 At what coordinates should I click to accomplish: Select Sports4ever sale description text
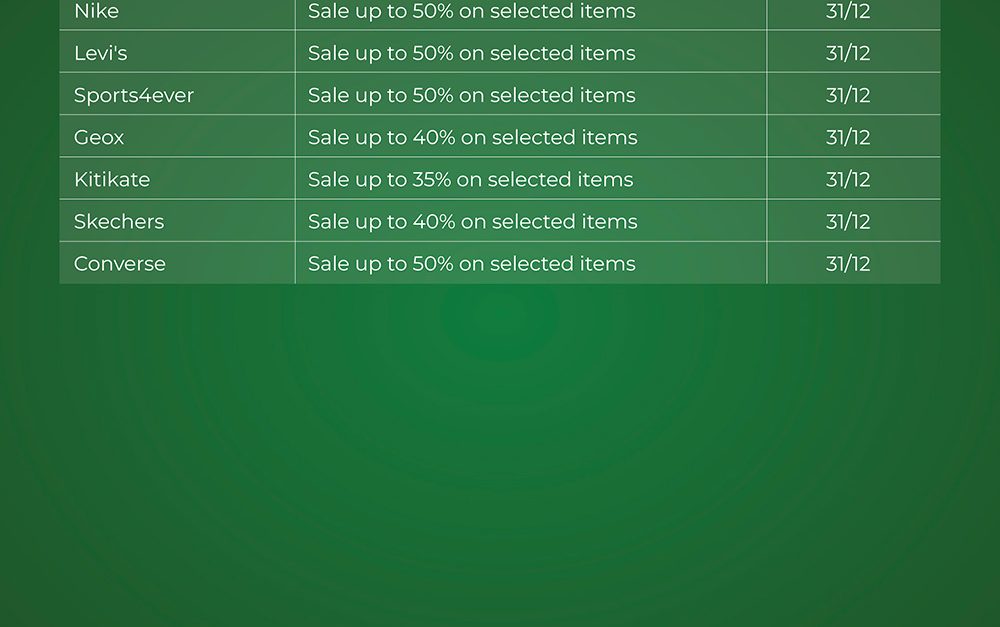[x=471, y=95]
